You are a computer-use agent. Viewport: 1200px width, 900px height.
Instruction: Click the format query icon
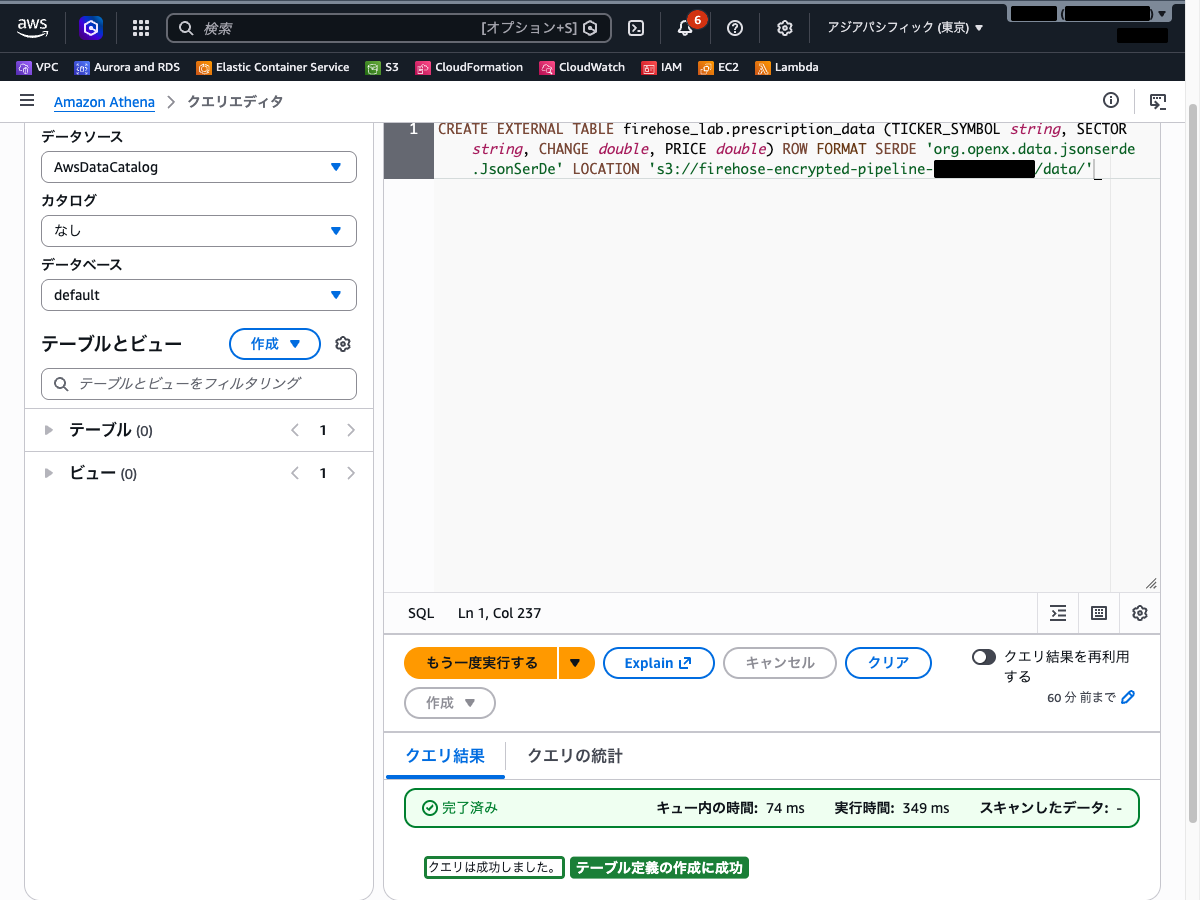(1058, 613)
